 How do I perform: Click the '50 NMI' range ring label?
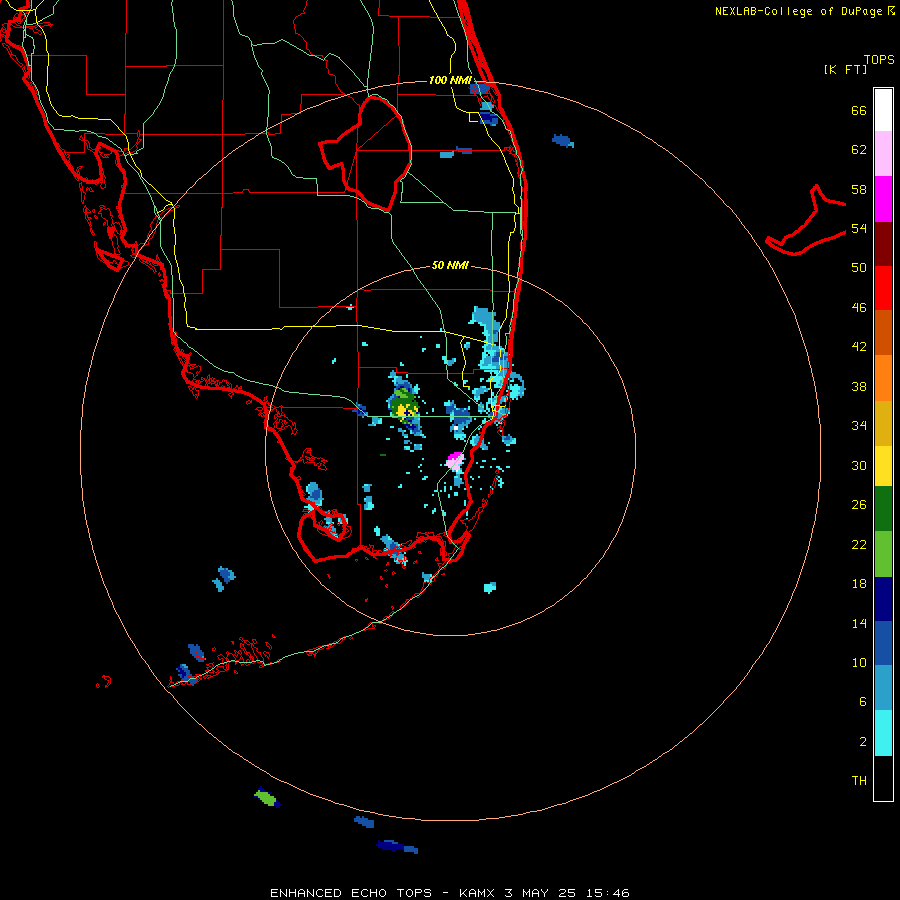pyautogui.click(x=450, y=265)
